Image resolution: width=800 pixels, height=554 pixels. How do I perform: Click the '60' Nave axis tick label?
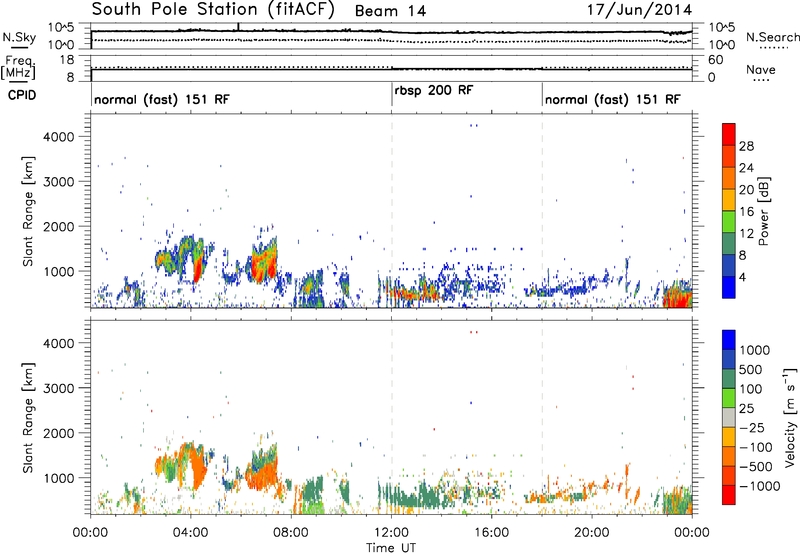715,60
